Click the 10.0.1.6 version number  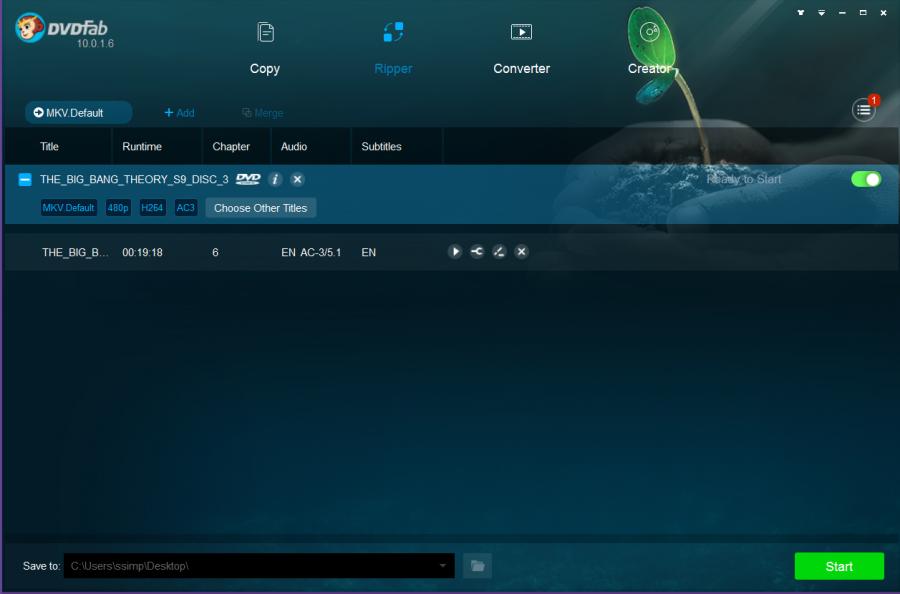pyautogui.click(x=95, y=44)
